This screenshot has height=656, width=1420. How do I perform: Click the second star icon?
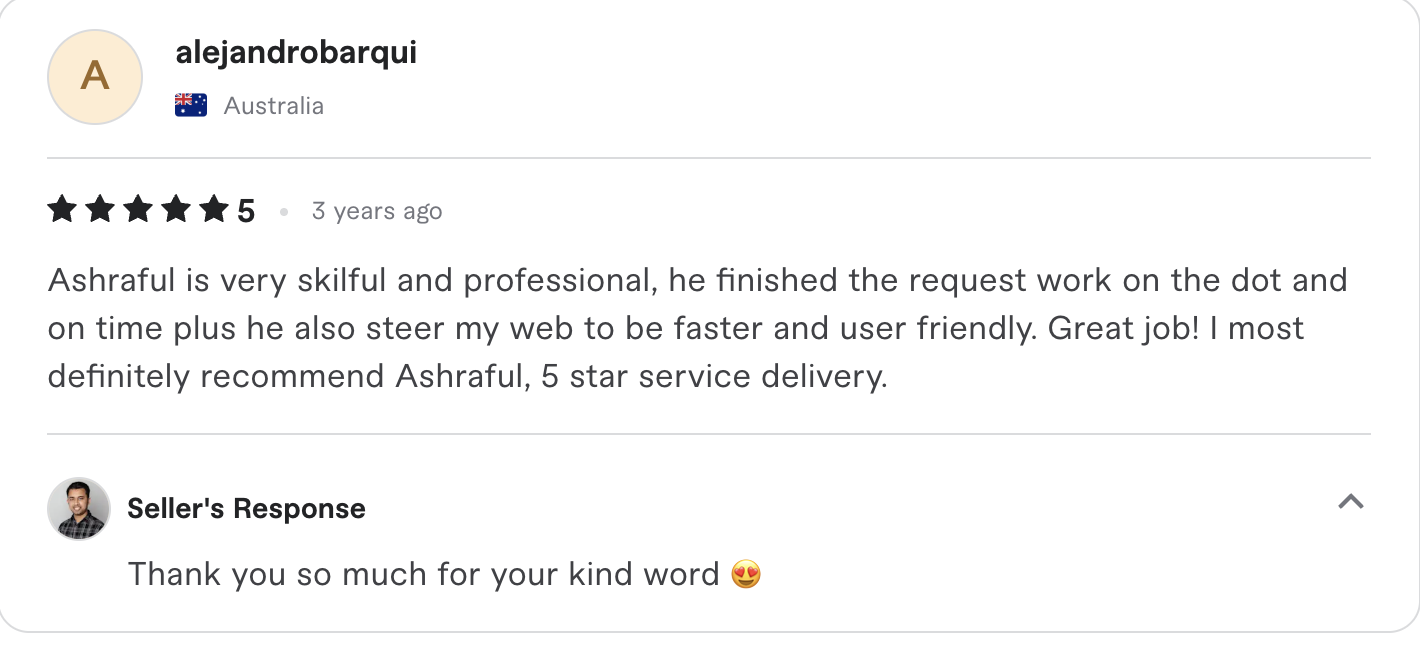101,210
